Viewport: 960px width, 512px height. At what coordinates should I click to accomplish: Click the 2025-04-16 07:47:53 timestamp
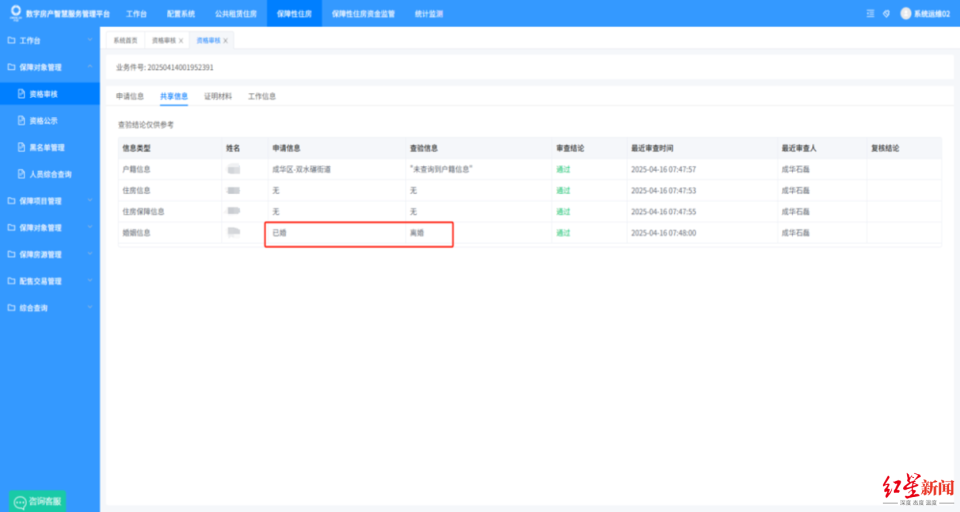(x=664, y=190)
